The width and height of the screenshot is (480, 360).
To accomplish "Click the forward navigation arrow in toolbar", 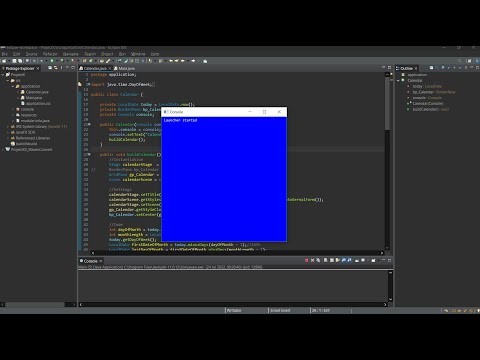I will coord(193,61).
